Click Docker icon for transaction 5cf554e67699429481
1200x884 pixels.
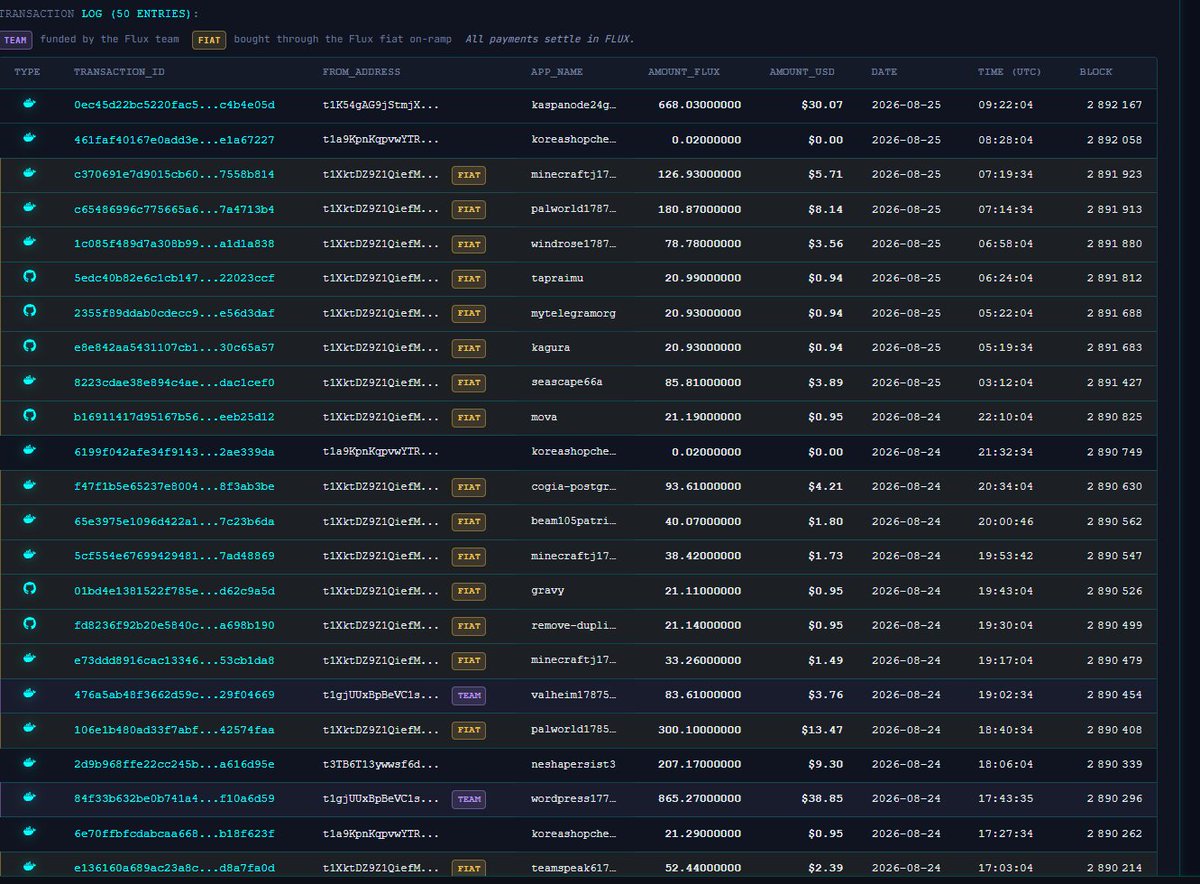[29, 556]
